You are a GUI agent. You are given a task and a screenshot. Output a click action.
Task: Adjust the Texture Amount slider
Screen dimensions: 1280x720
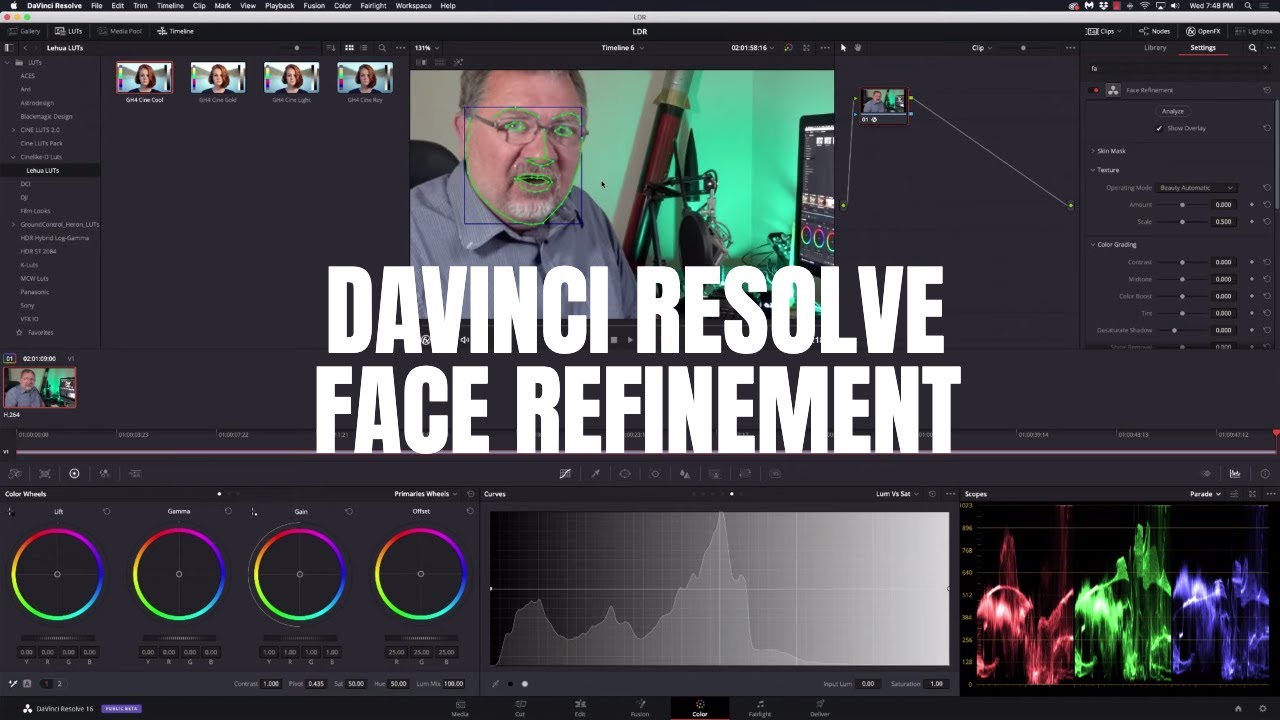pos(1182,205)
